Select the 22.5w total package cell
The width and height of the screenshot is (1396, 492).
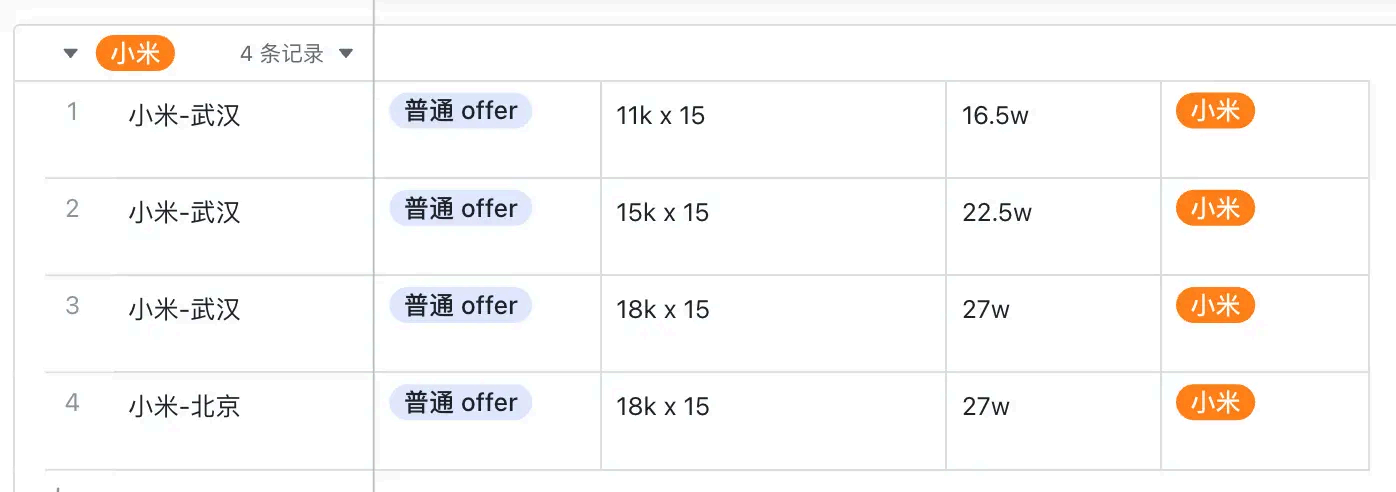(997, 213)
